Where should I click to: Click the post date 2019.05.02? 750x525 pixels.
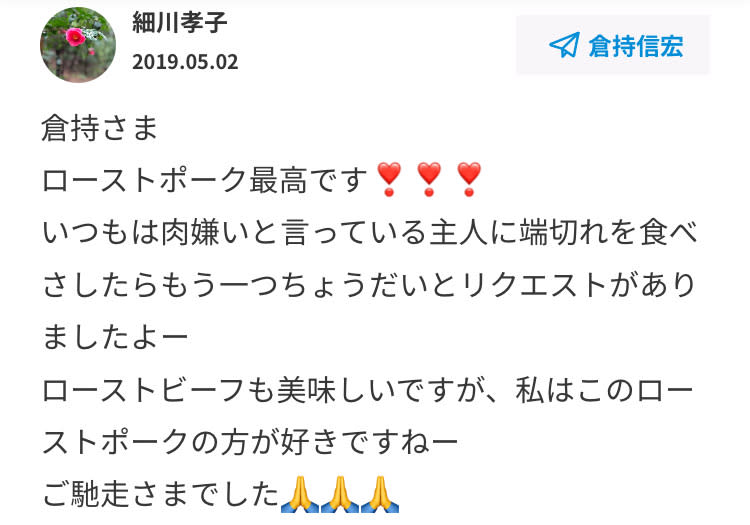185,62
